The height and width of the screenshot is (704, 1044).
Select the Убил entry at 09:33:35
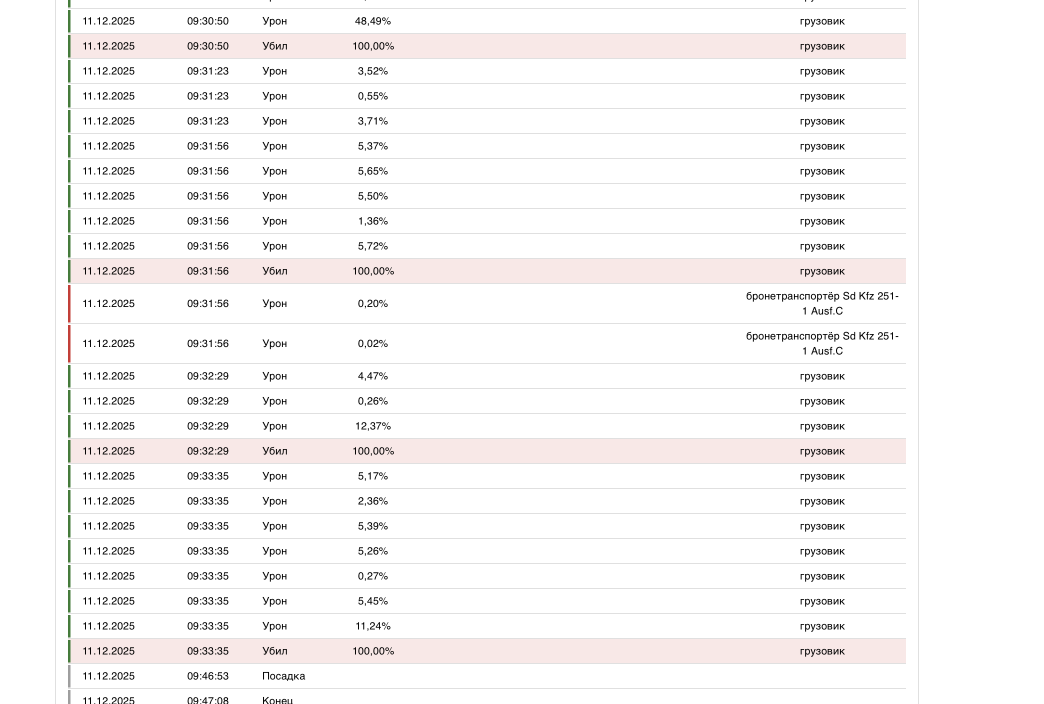coord(274,651)
